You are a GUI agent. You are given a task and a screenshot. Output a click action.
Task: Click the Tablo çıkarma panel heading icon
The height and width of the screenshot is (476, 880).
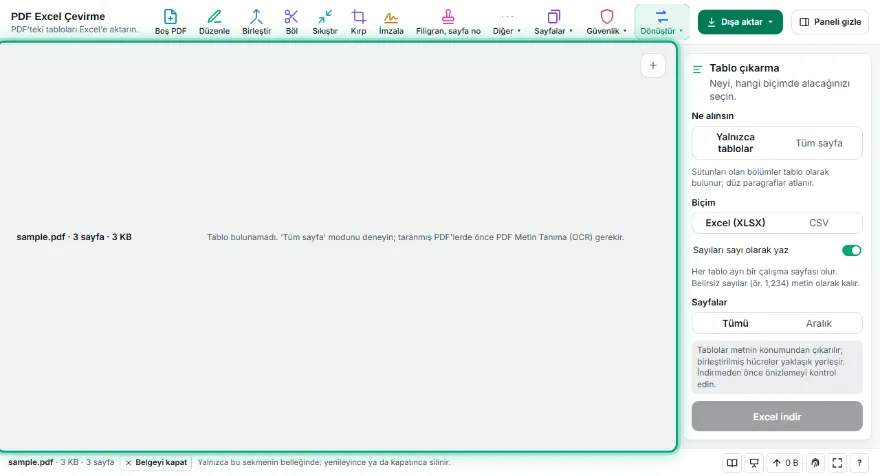tap(698, 69)
